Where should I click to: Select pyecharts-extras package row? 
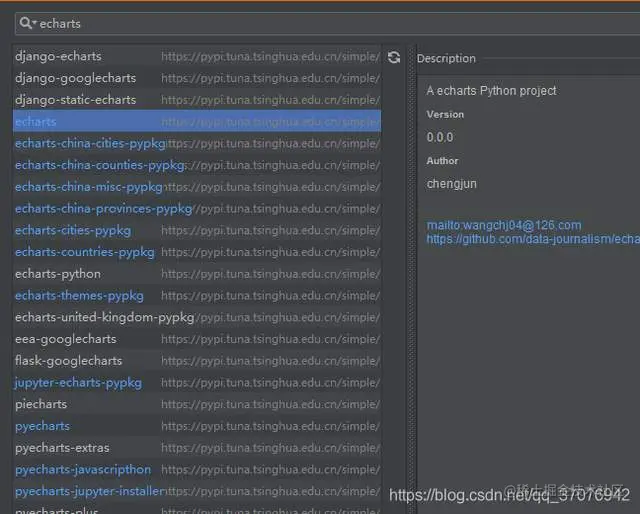coord(197,448)
